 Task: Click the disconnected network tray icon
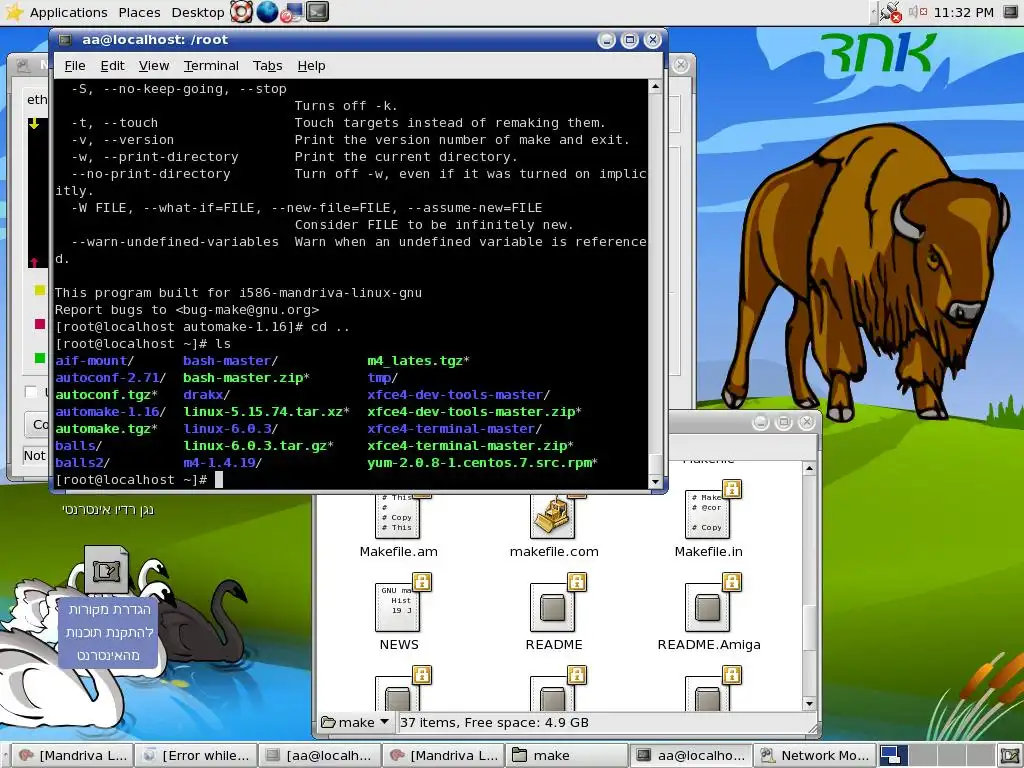pyautogui.click(x=890, y=12)
